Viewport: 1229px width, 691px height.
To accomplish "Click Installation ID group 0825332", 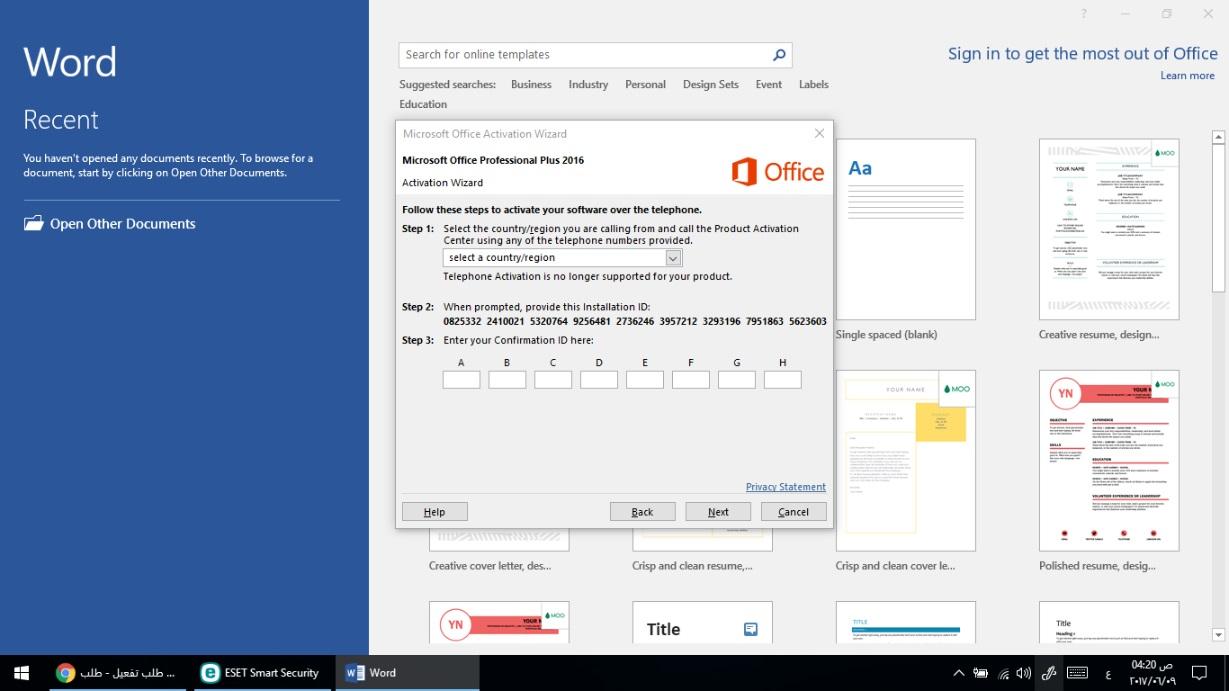I will [x=463, y=322].
